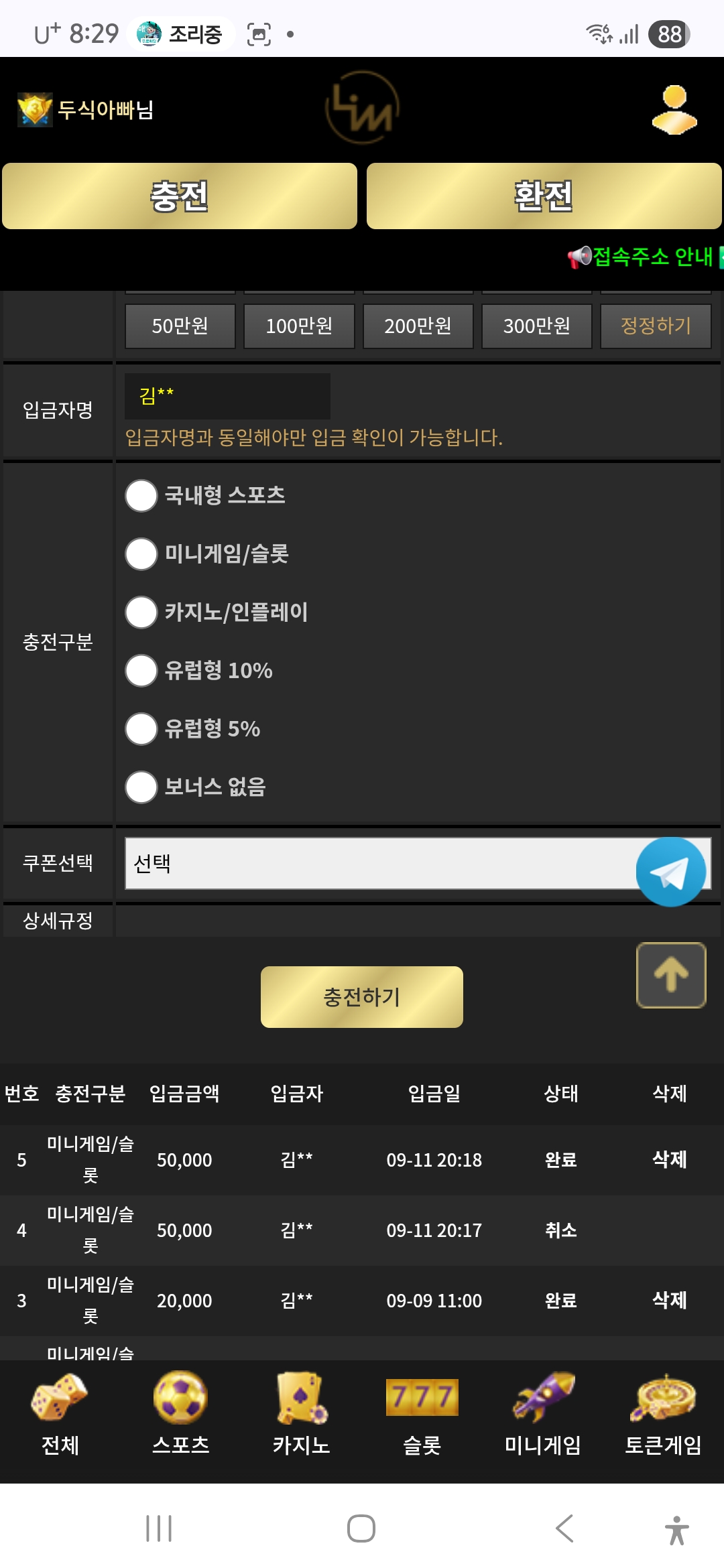Choose the 유럽형 10% bonus option
The width and height of the screenshot is (724, 1568).
(x=141, y=671)
